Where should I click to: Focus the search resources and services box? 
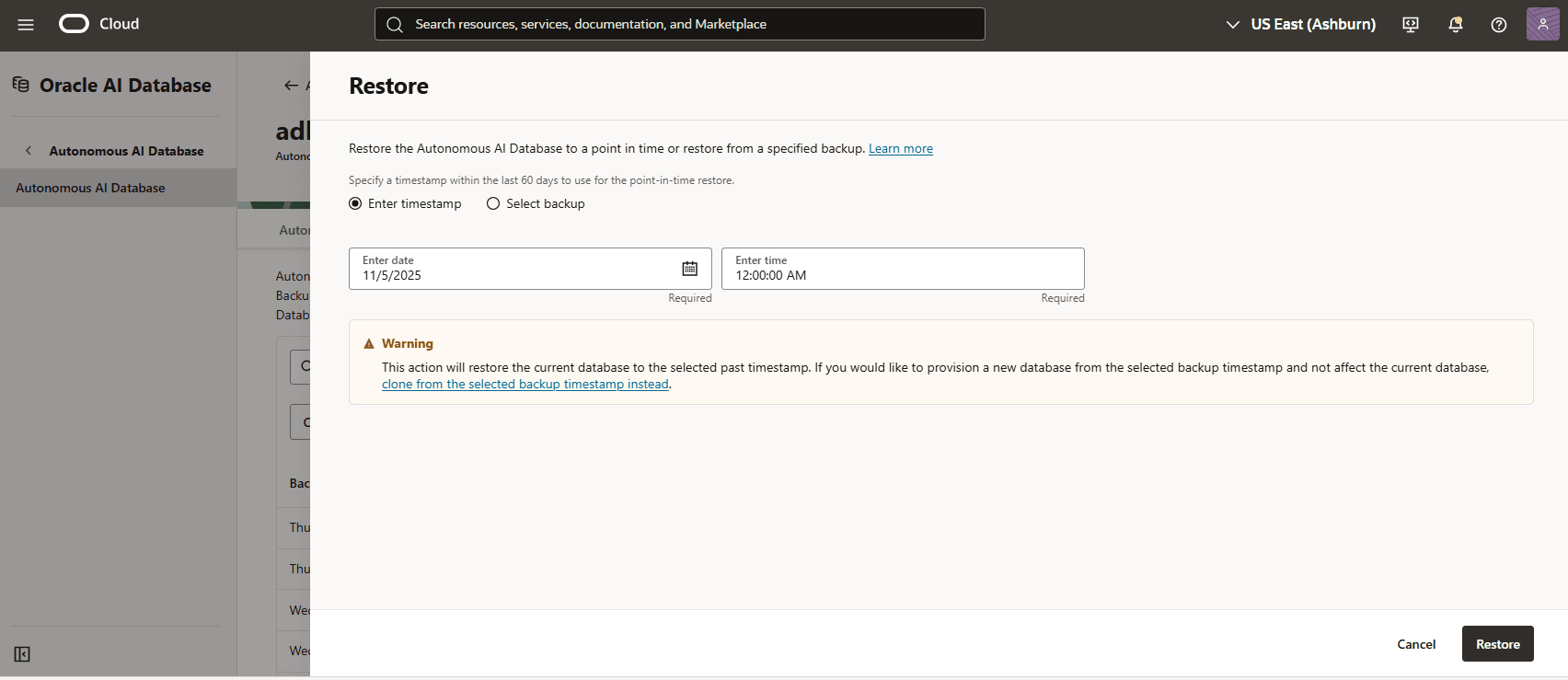[x=680, y=24]
